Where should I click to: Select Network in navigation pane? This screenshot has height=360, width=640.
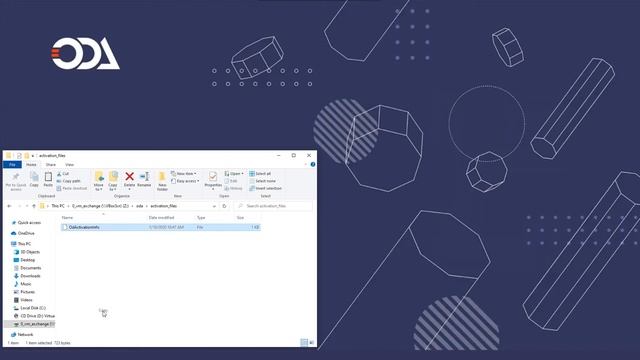[x=25, y=335]
